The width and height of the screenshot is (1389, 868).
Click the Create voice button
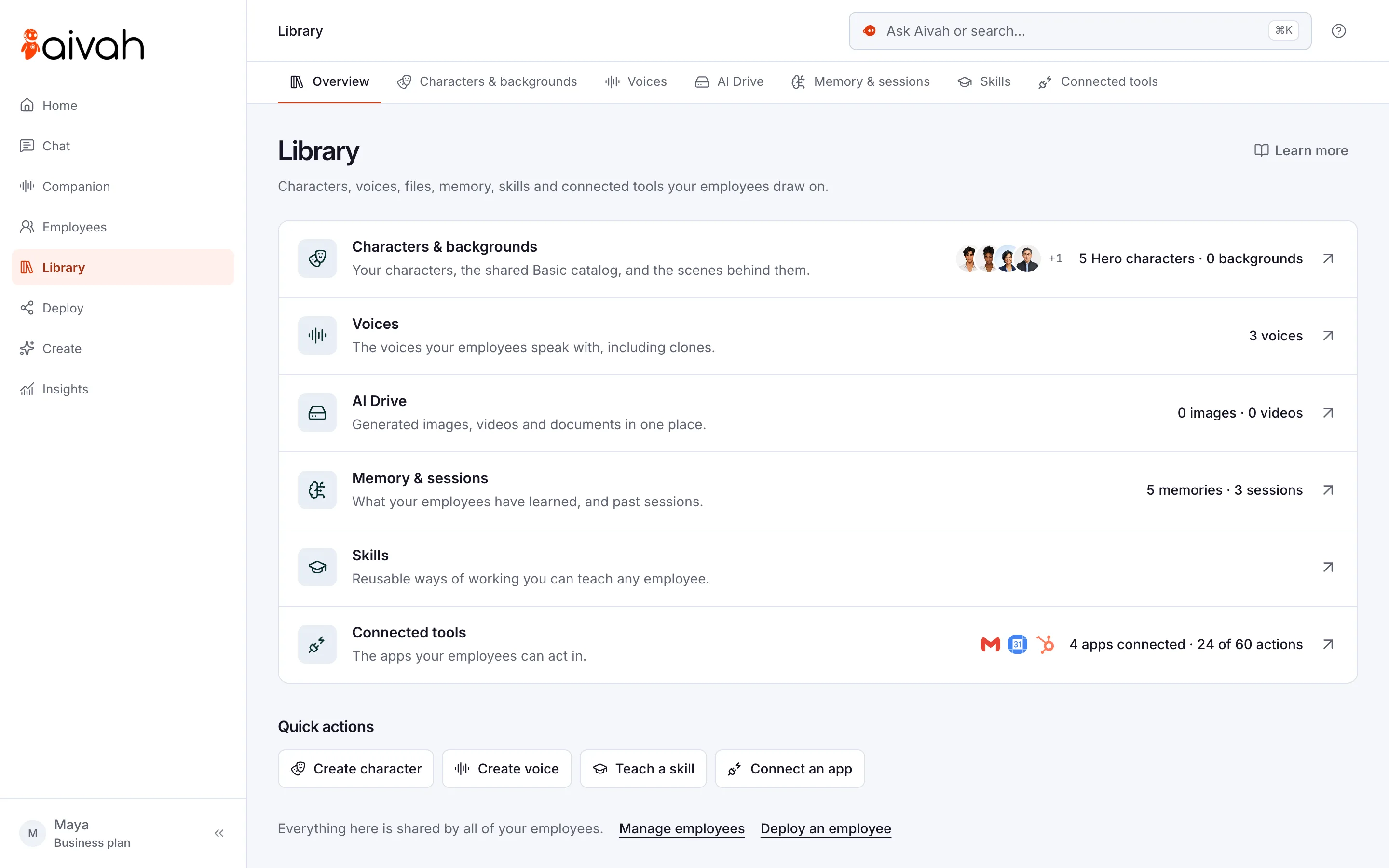(506, 769)
